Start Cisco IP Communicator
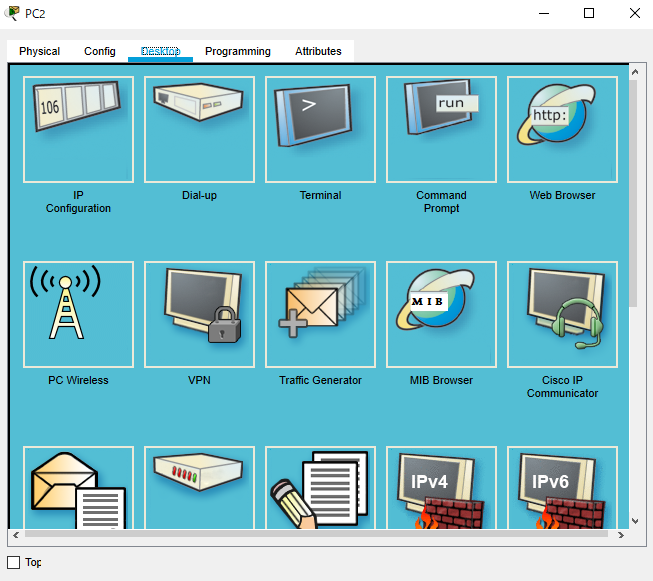This screenshot has width=653, height=581. 562,314
